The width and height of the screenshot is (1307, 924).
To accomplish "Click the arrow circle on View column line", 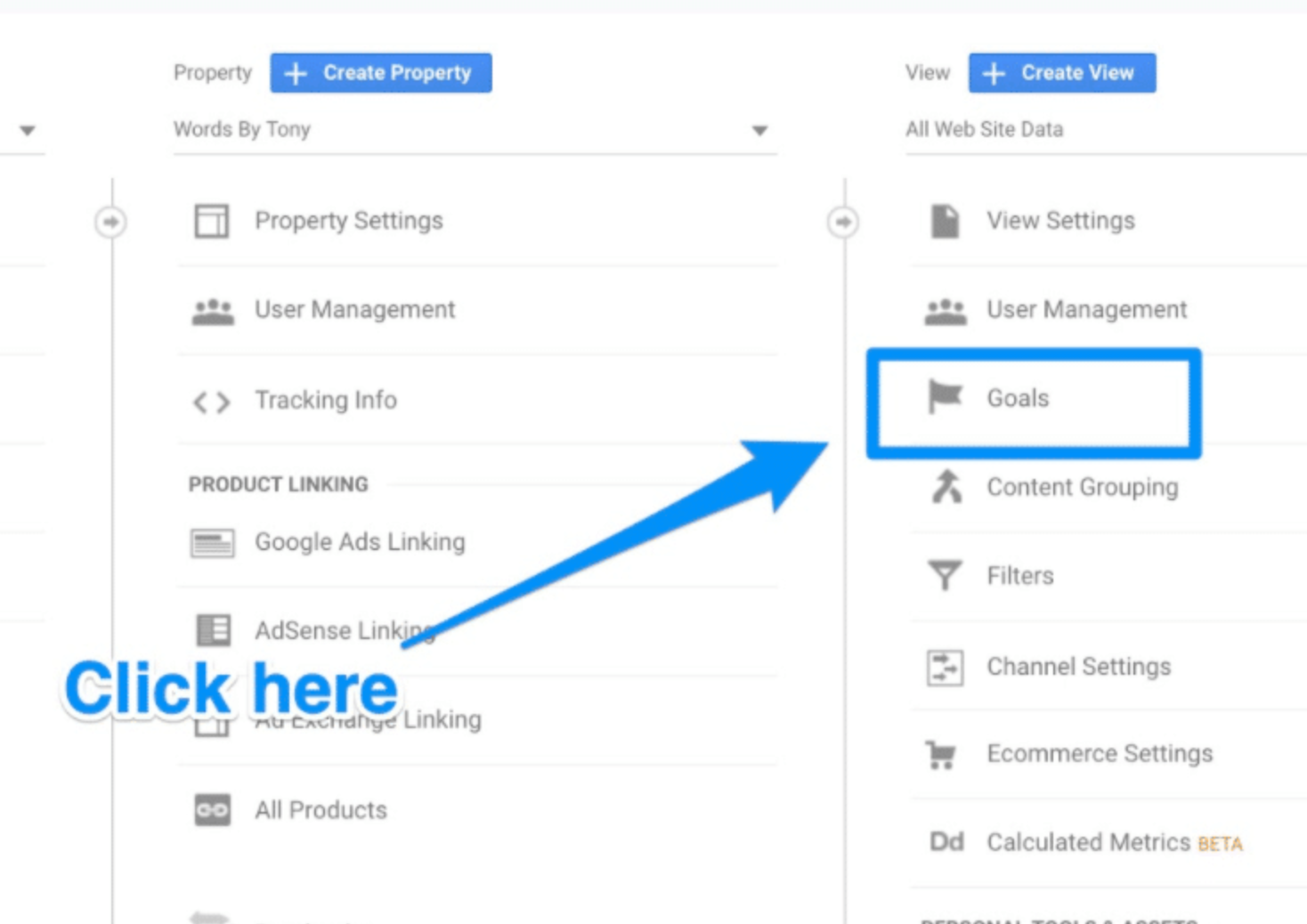I will pos(843,222).
